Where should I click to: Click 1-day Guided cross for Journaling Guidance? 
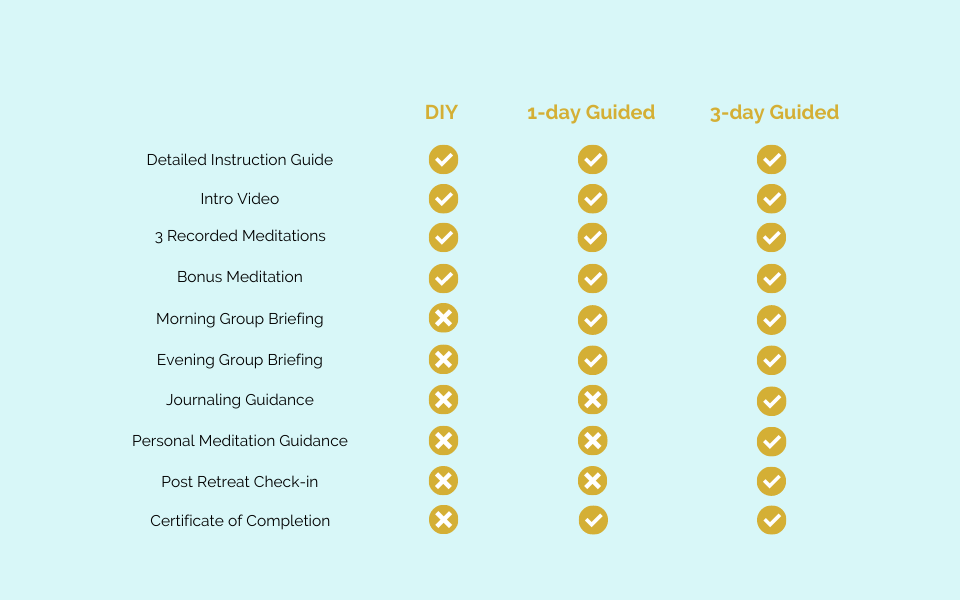593,400
